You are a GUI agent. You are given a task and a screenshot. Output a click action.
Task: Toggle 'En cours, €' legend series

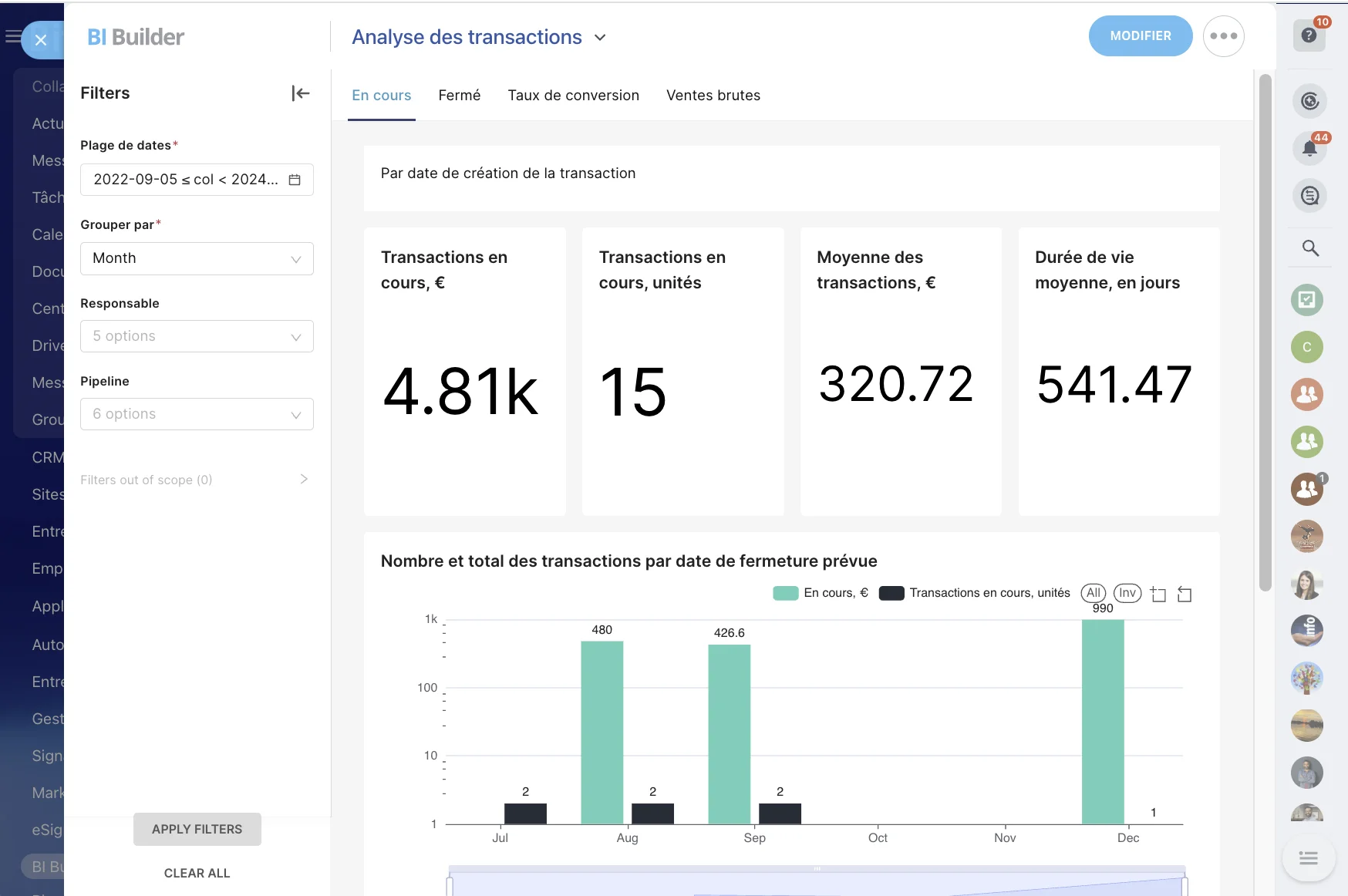[x=821, y=593]
